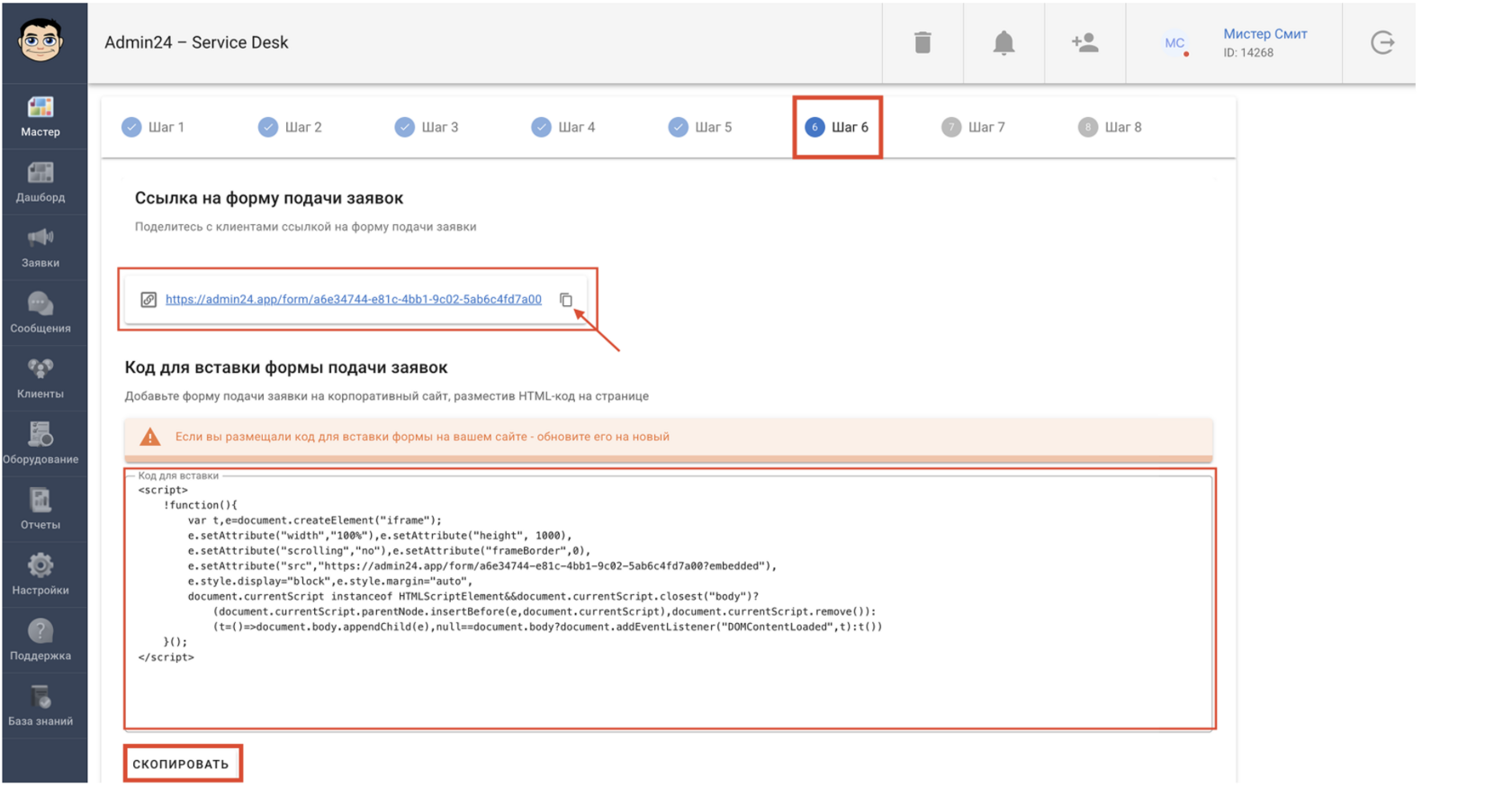Click heading Код для вставки формы подачи заявок
Screen dimensions: 1512x796
[x=286, y=367]
